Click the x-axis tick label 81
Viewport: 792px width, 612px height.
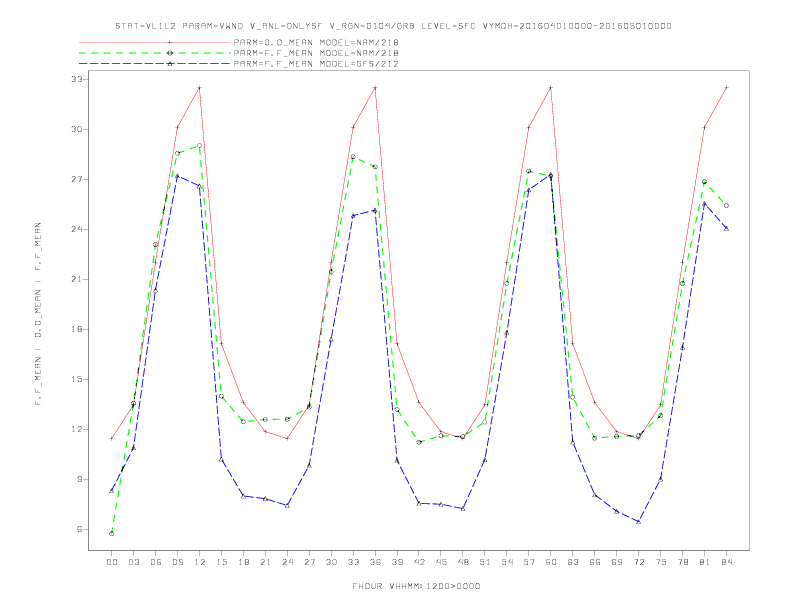point(705,562)
